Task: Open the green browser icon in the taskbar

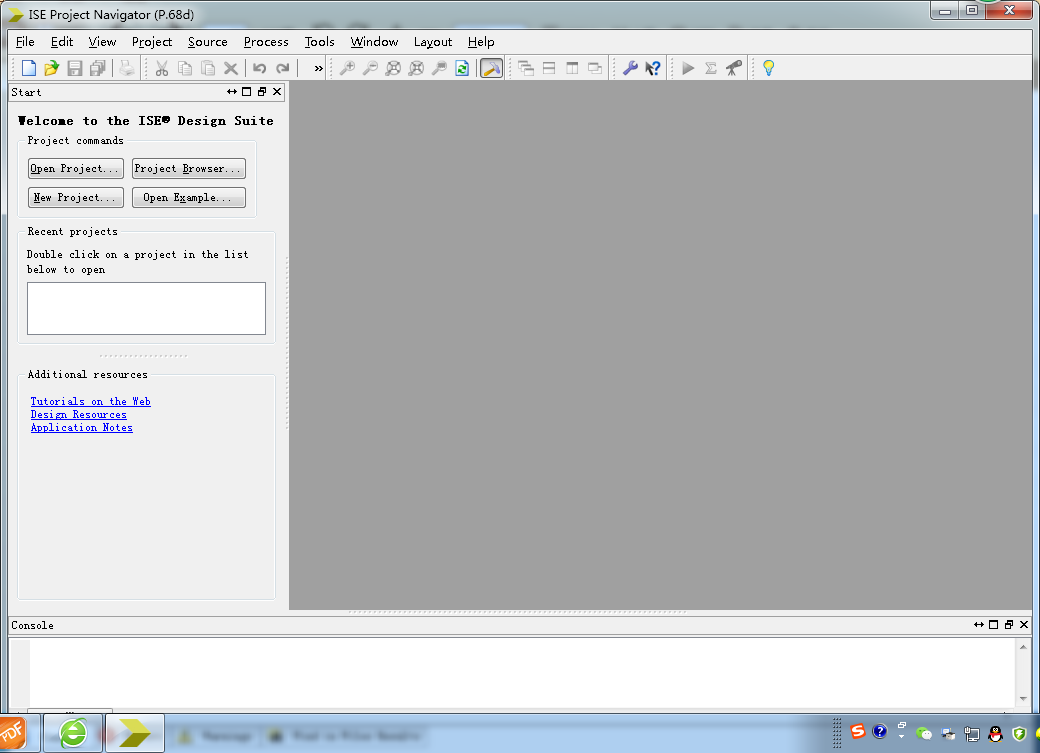Action: click(73, 734)
